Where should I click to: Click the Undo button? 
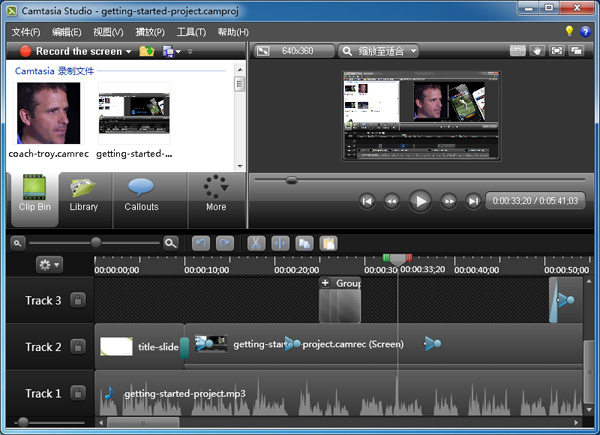coord(201,243)
